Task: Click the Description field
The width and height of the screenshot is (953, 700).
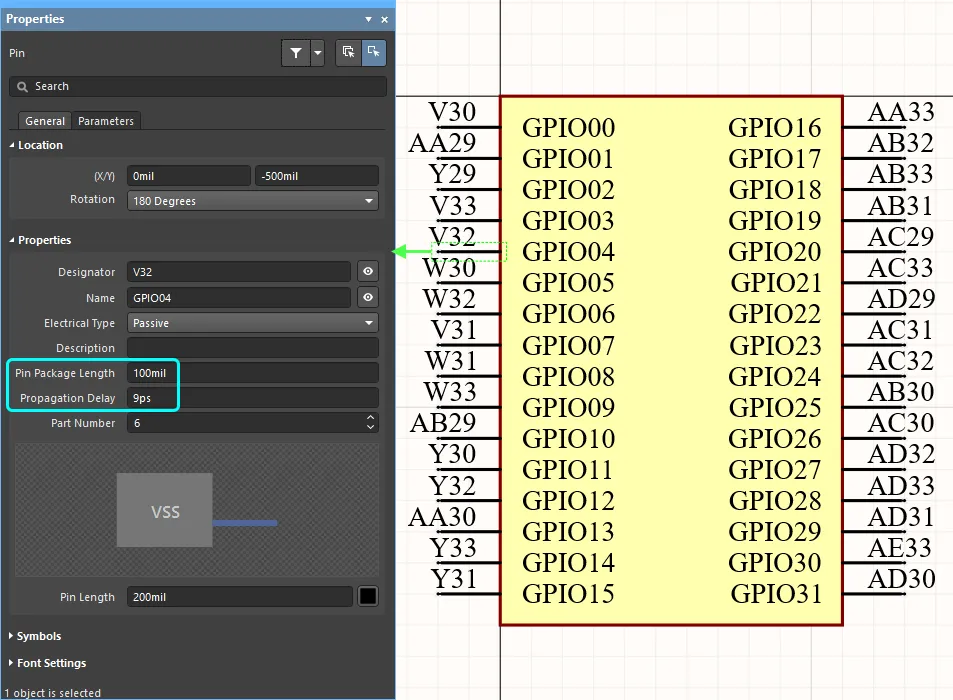Action: click(x=253, y=348)
